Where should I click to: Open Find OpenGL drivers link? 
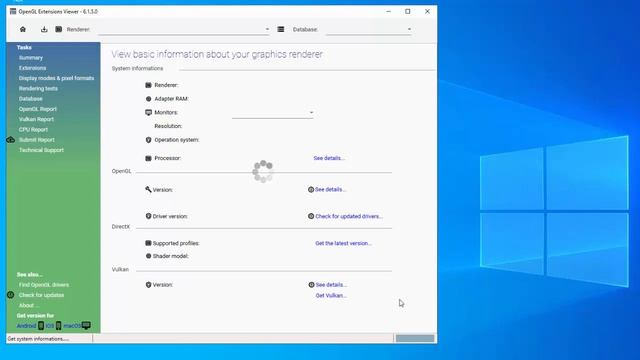pos(44,285)
